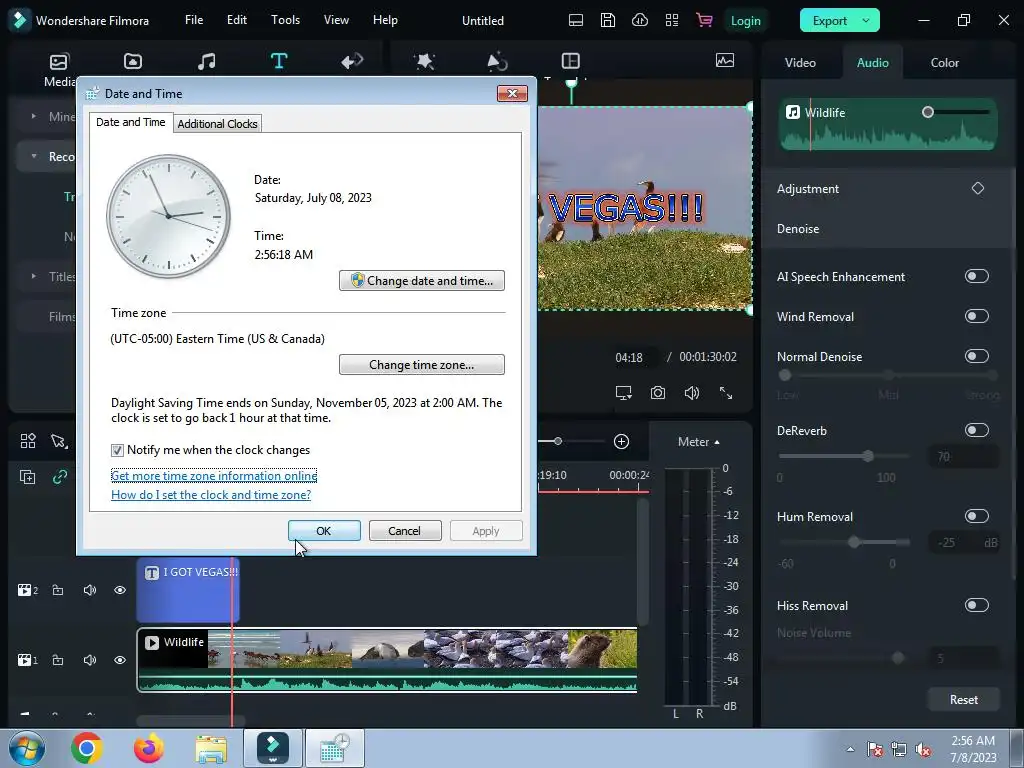Click the Reset button in Audio panel
The image size is (1024, 768).
[x=963, y=699]
